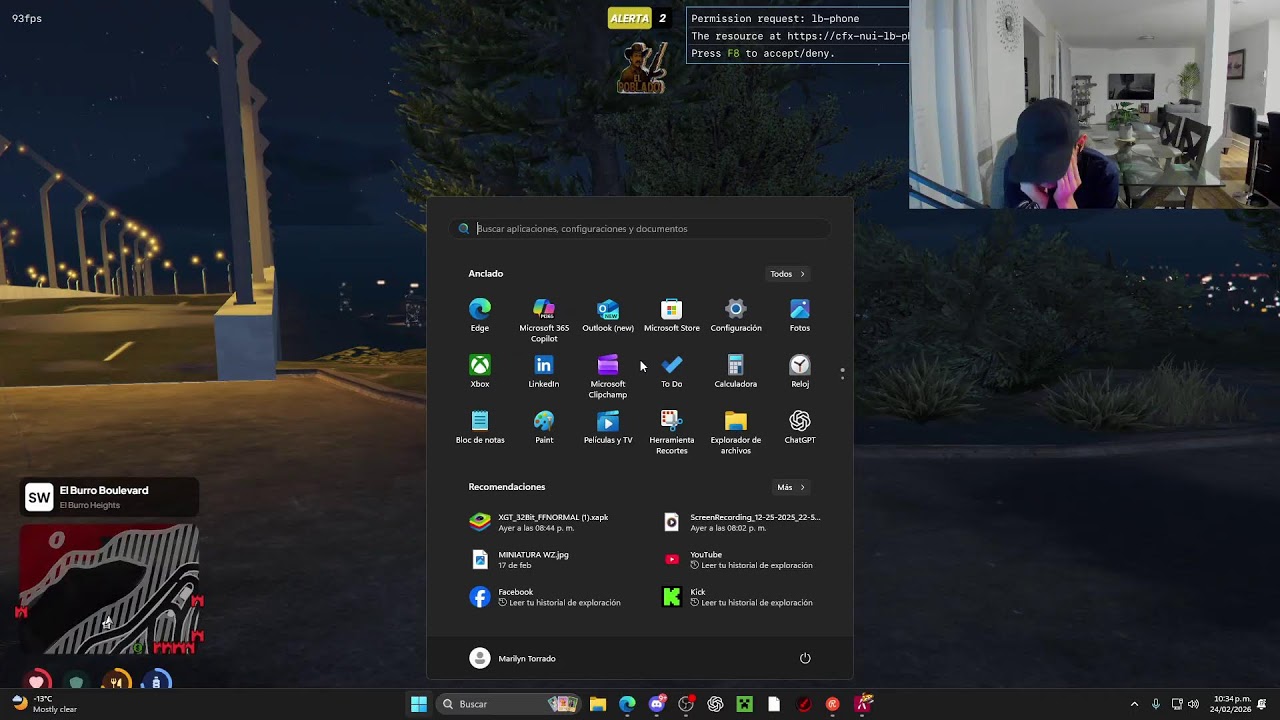Launch ChatGPT pinned app

(x=800, y=427)
